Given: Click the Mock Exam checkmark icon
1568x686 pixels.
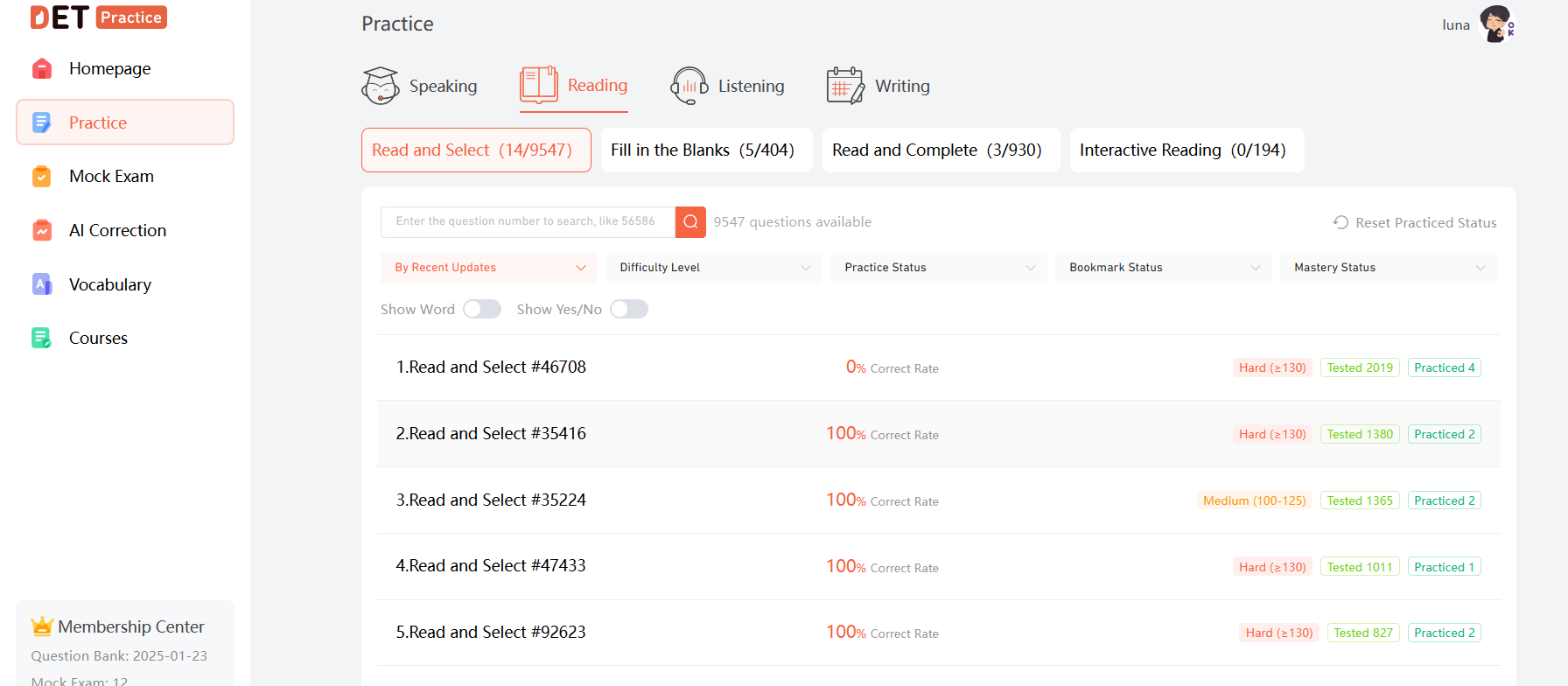Looking at the screenshot, I should (x=42, y=176).
